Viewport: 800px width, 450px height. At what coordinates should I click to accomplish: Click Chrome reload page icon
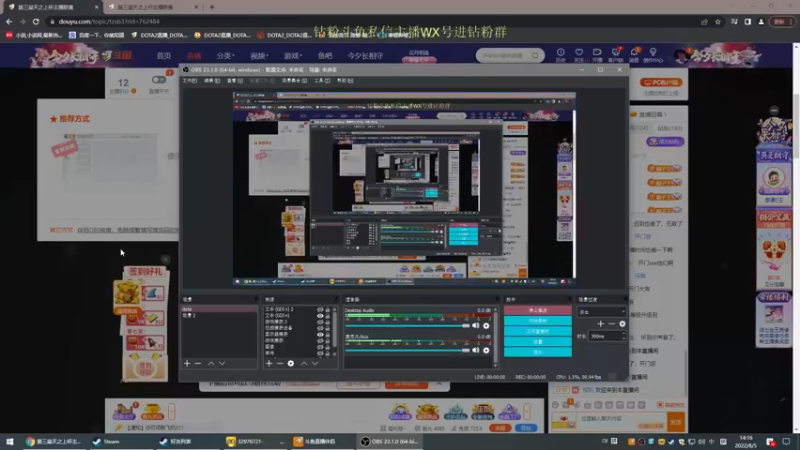36,21
